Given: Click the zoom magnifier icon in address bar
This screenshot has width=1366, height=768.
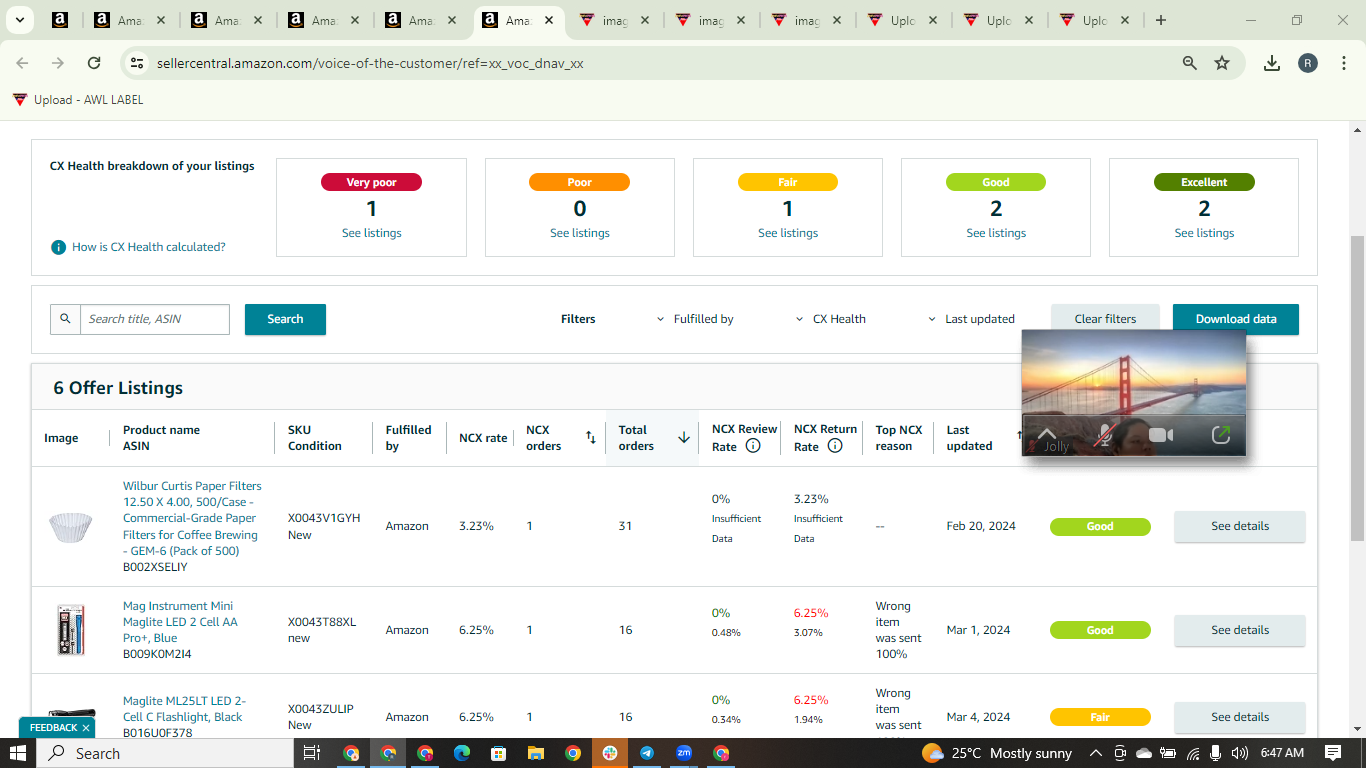Looking at the screenshot, I should pyautogui.click(x=1190, y=63).
